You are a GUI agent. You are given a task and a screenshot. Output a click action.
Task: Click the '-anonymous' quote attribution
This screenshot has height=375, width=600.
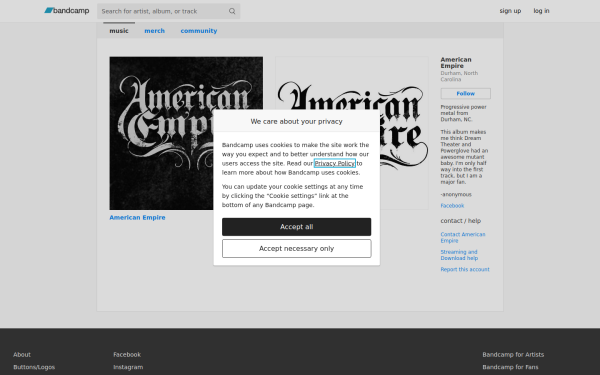(x=456, y=194)
